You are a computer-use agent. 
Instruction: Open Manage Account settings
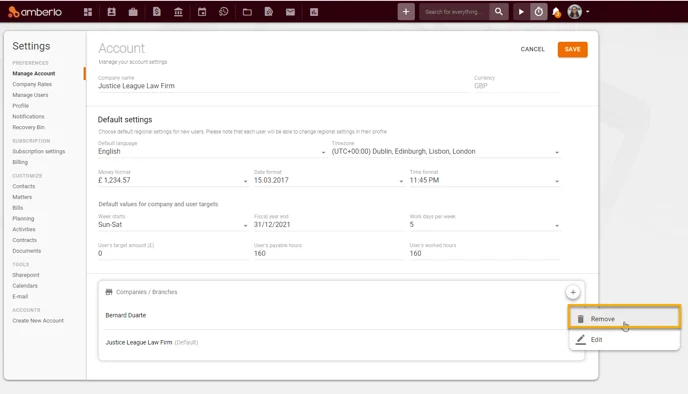pos(34,73)
